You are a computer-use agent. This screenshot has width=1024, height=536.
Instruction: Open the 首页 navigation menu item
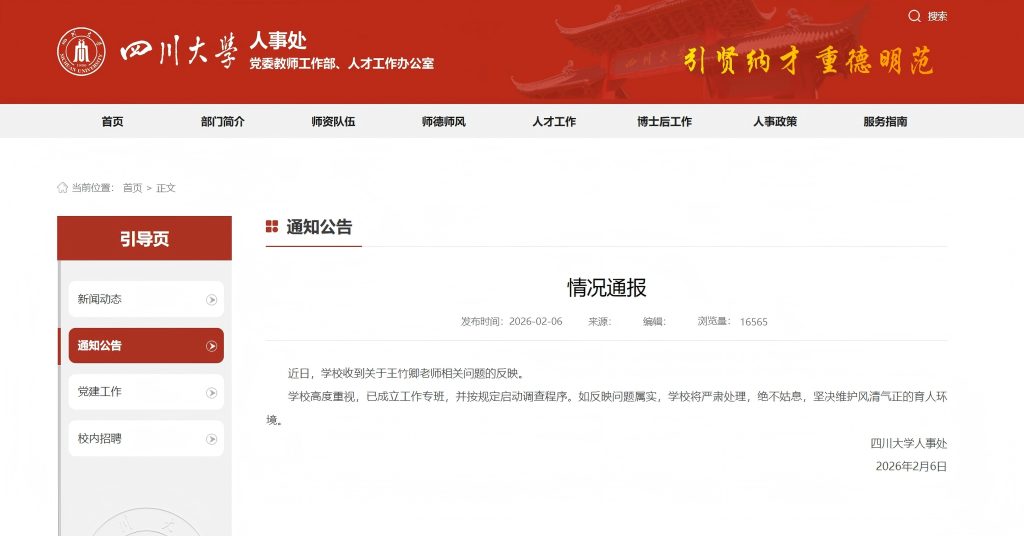(x=112, y=121)
